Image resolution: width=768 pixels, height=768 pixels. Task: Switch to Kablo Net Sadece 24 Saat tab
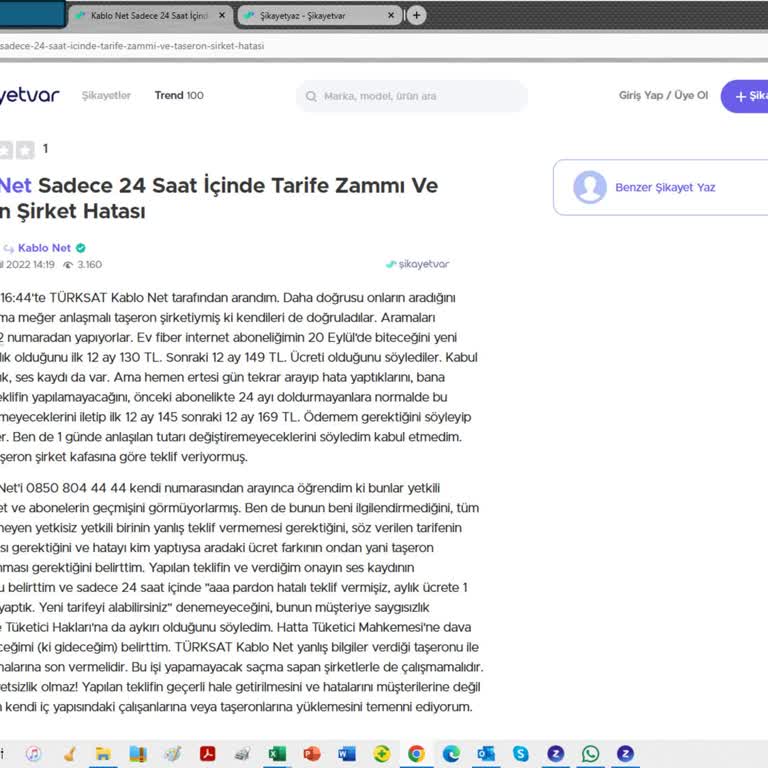149,16
